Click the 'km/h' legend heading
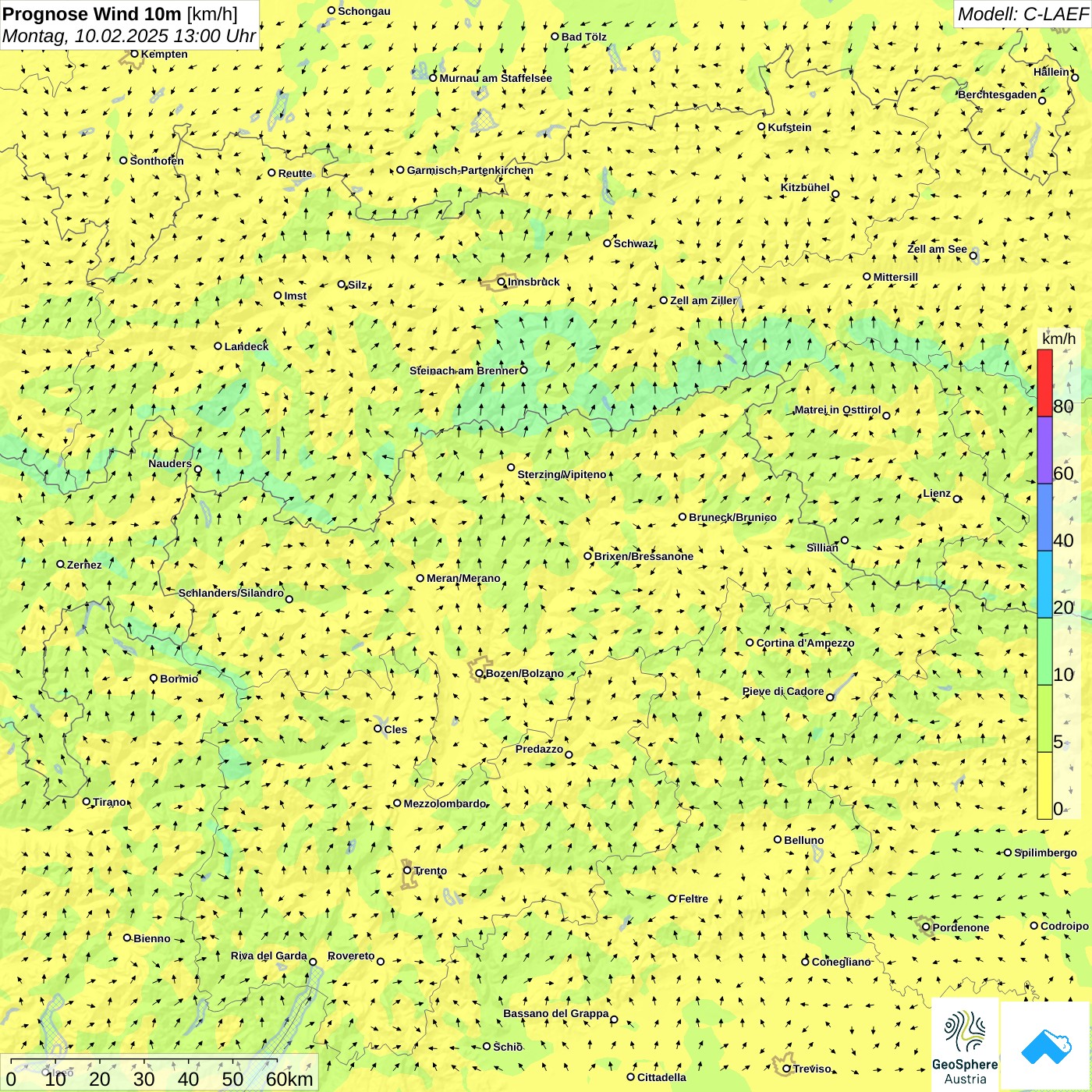Image resolution: width=1092 pixels, height=1092 pixels. 1058,339
